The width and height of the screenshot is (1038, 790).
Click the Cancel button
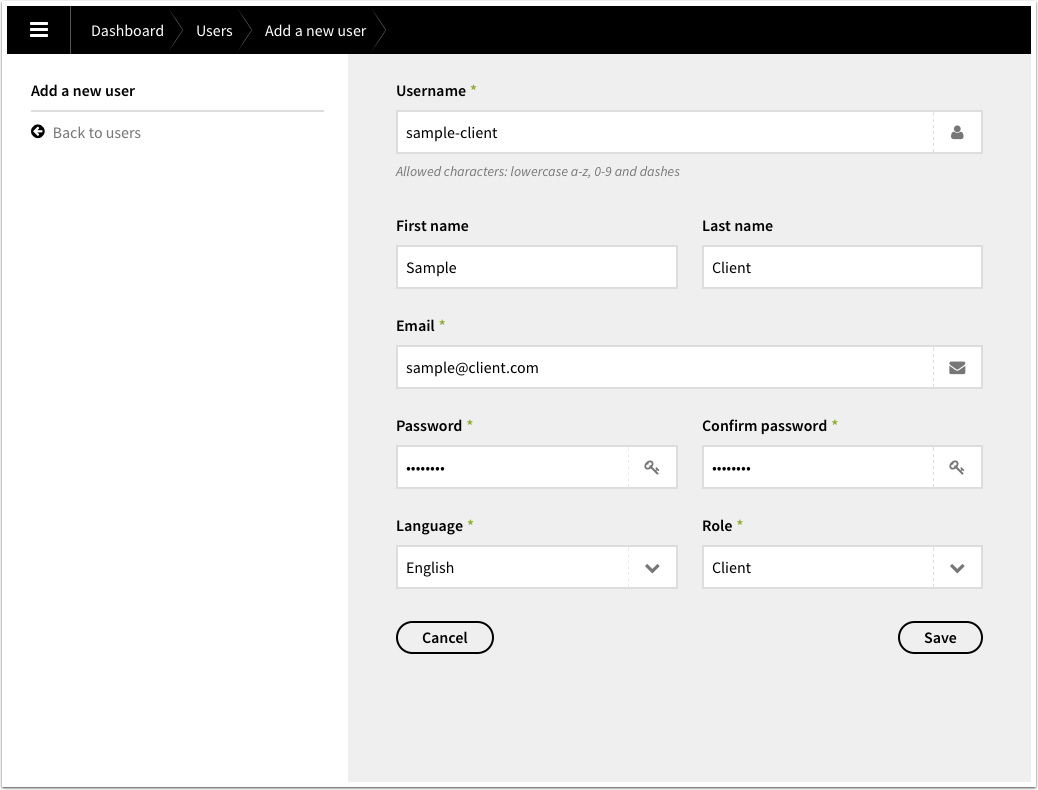(x=445, y=638)
